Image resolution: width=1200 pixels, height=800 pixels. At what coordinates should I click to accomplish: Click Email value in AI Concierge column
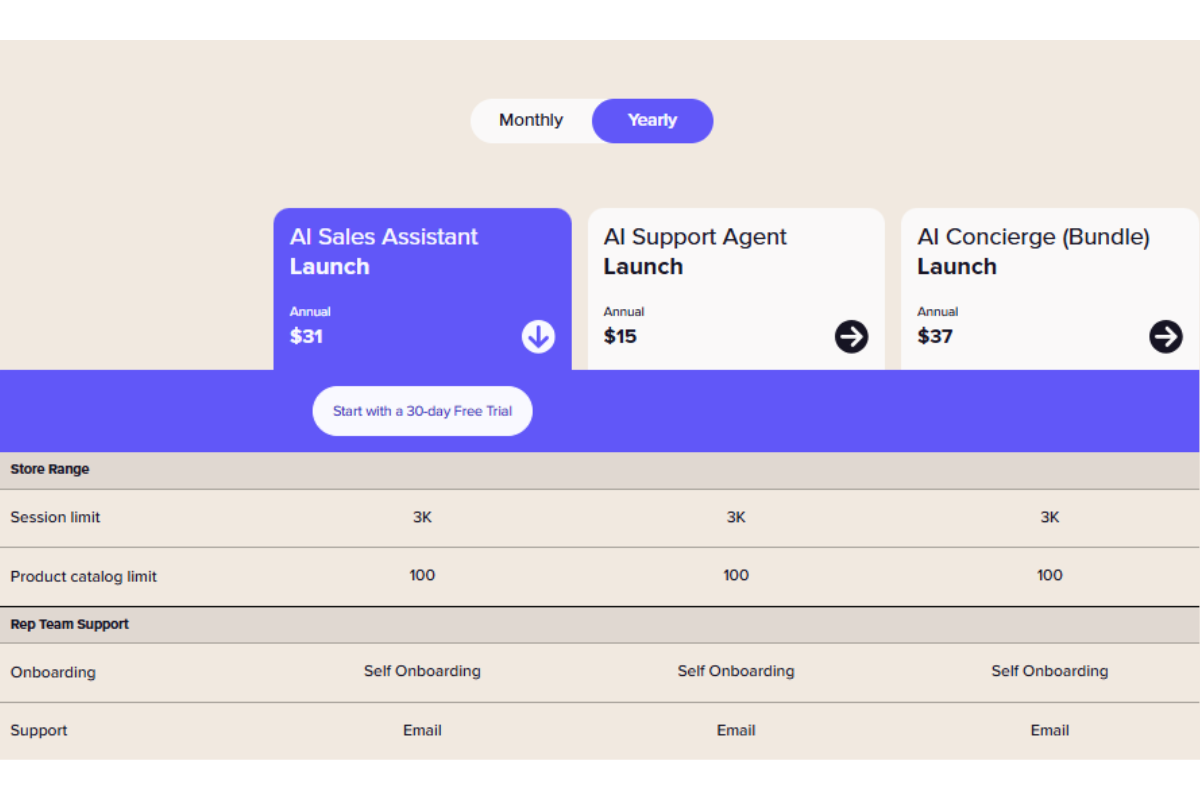[1050, 730]
